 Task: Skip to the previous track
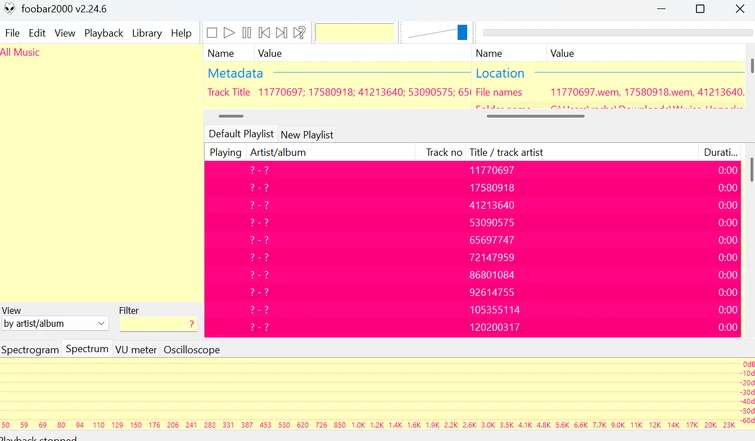click(264, 33)
